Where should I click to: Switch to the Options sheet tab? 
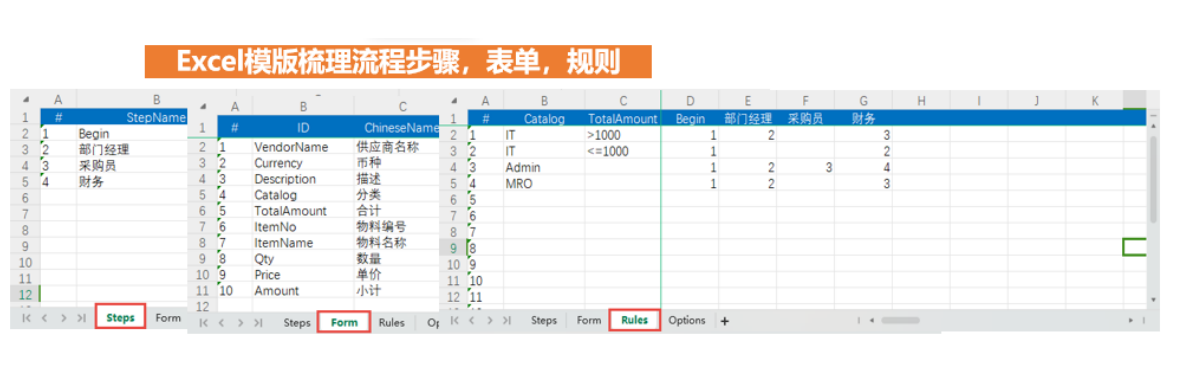tap(687, 320)
